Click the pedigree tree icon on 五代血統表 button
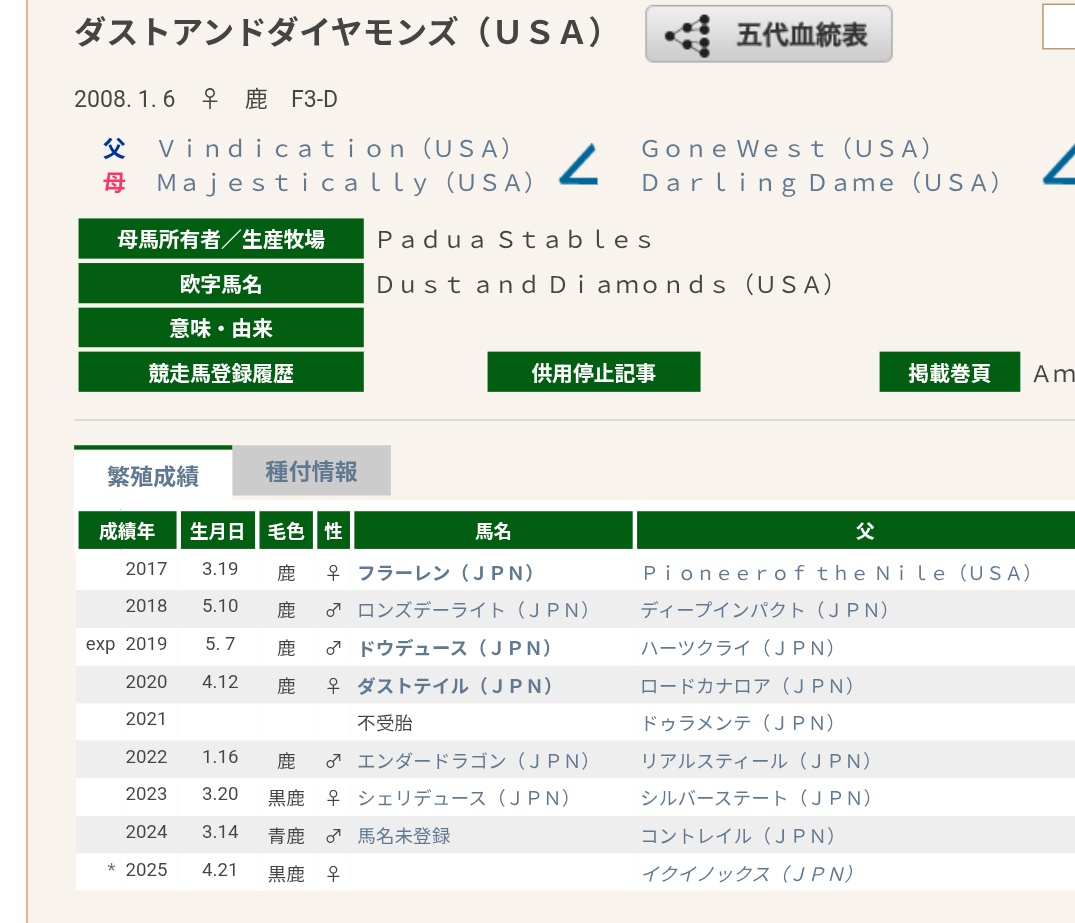This screenshot has height=923, width=1075. click(688, 35)
